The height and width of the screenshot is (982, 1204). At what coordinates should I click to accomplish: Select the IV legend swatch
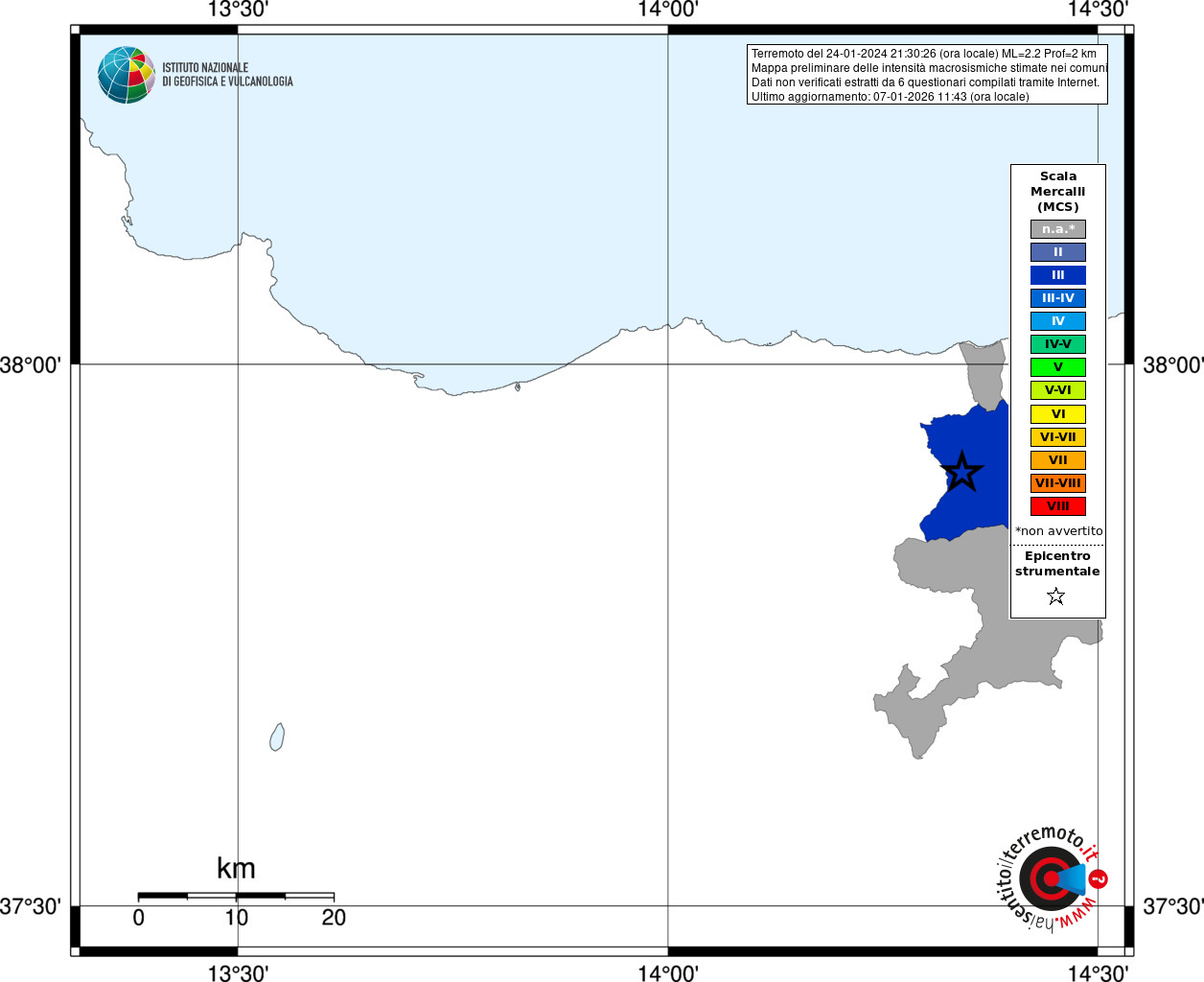tap(1058, 321)
